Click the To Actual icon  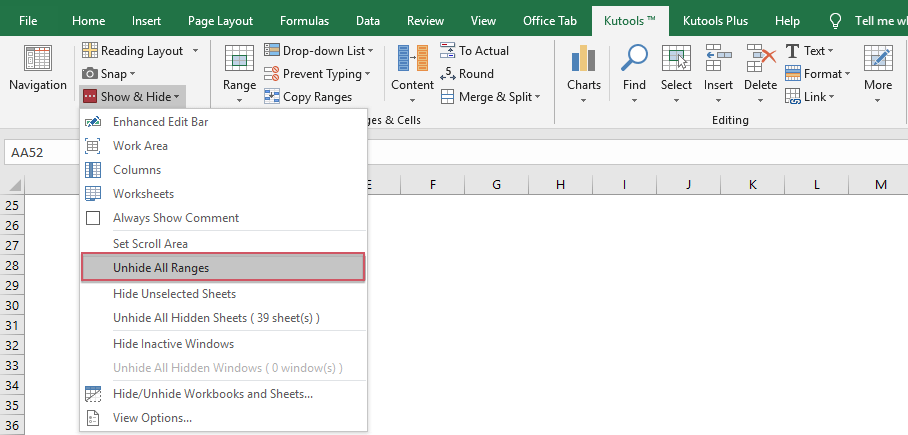(448, 50)
